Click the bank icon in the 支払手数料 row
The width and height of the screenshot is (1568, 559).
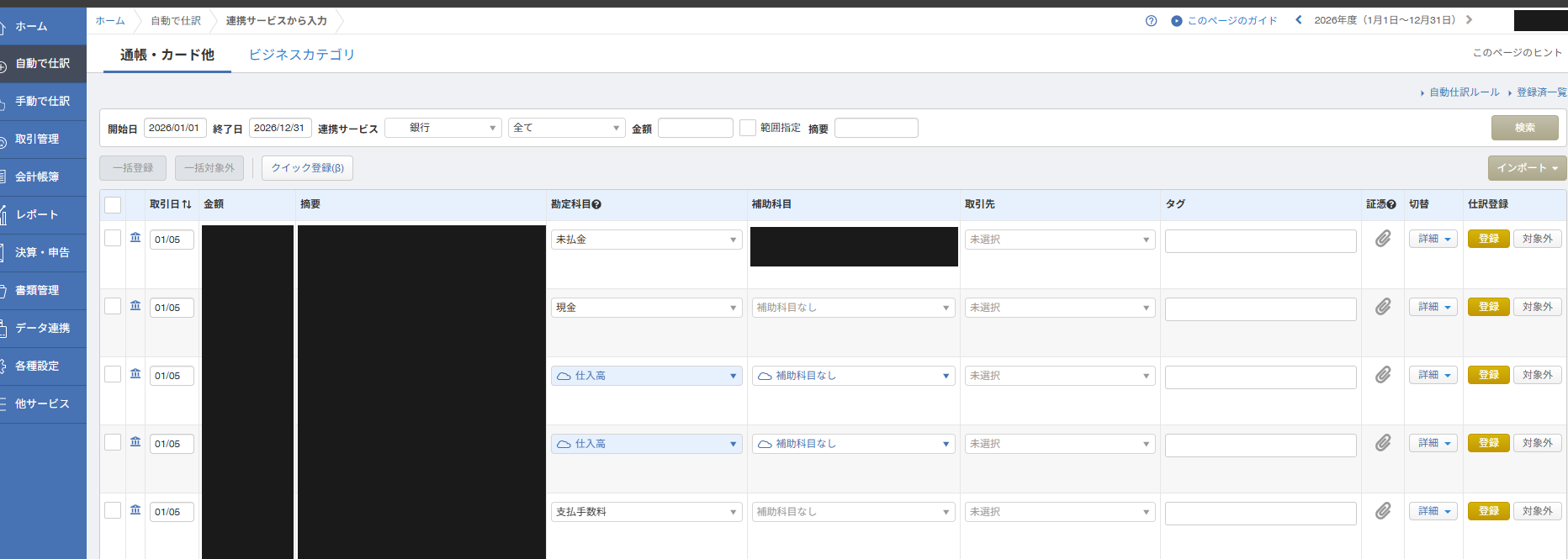click(135, 510)
